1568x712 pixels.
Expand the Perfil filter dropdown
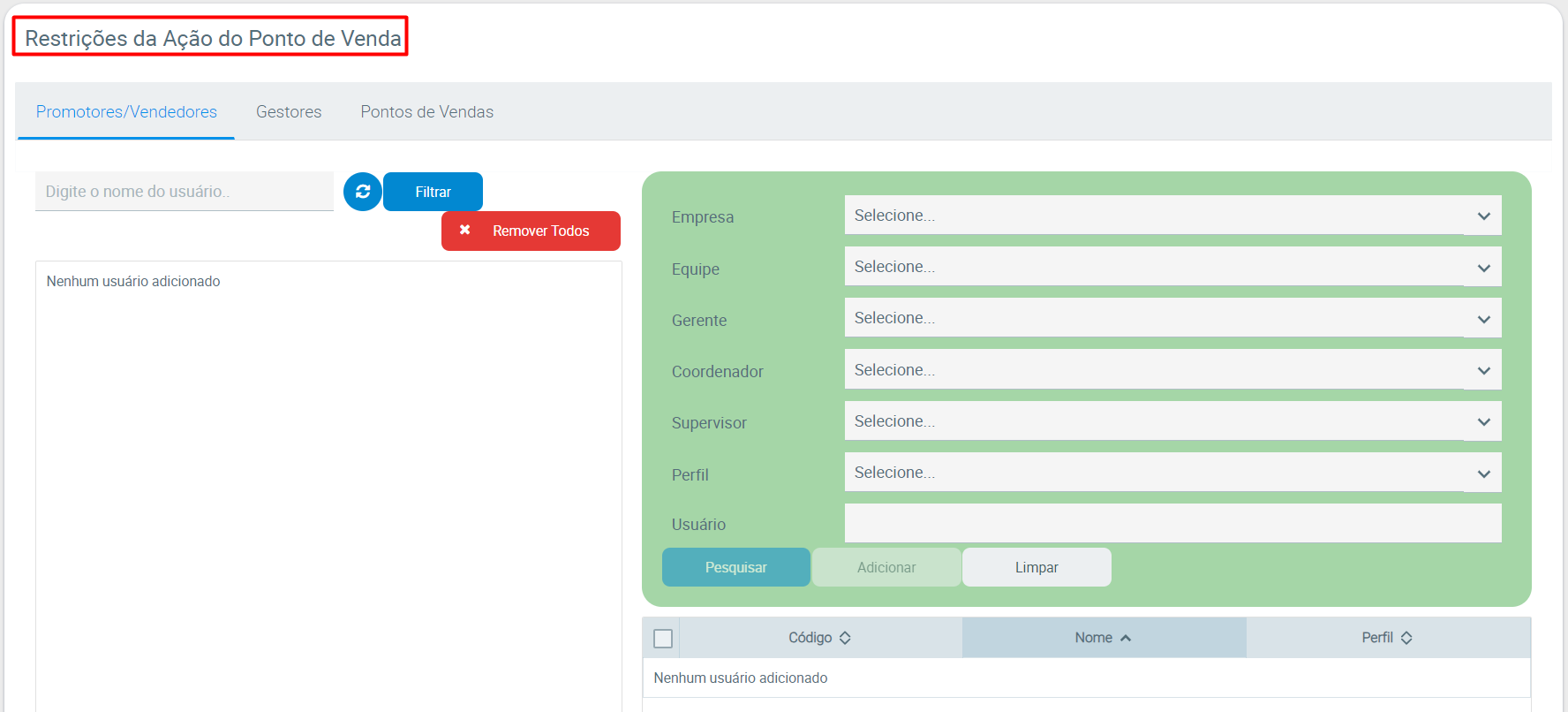coord(1172,473)
